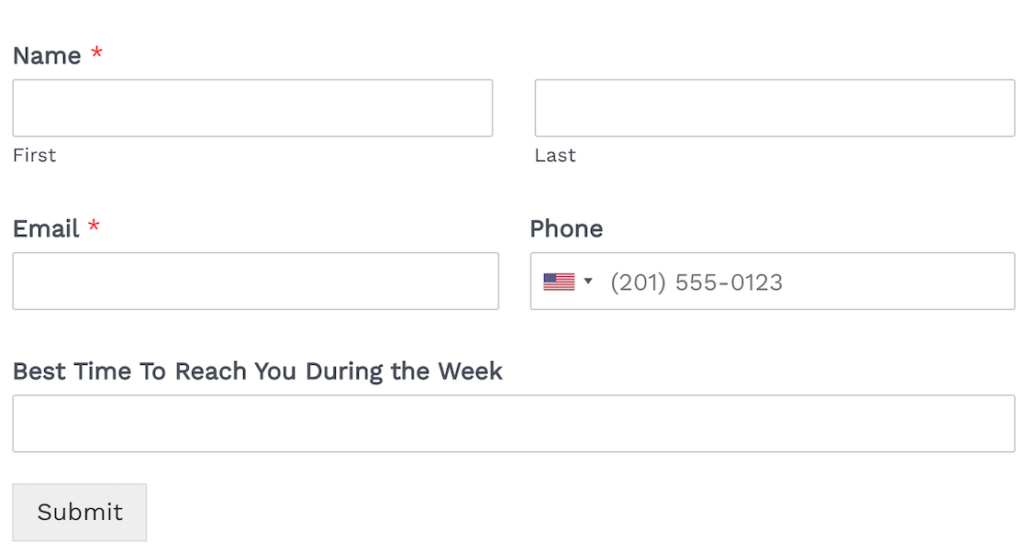
Task: Click the phone number field showing (201) 555-0123
Action: (800, 282)
